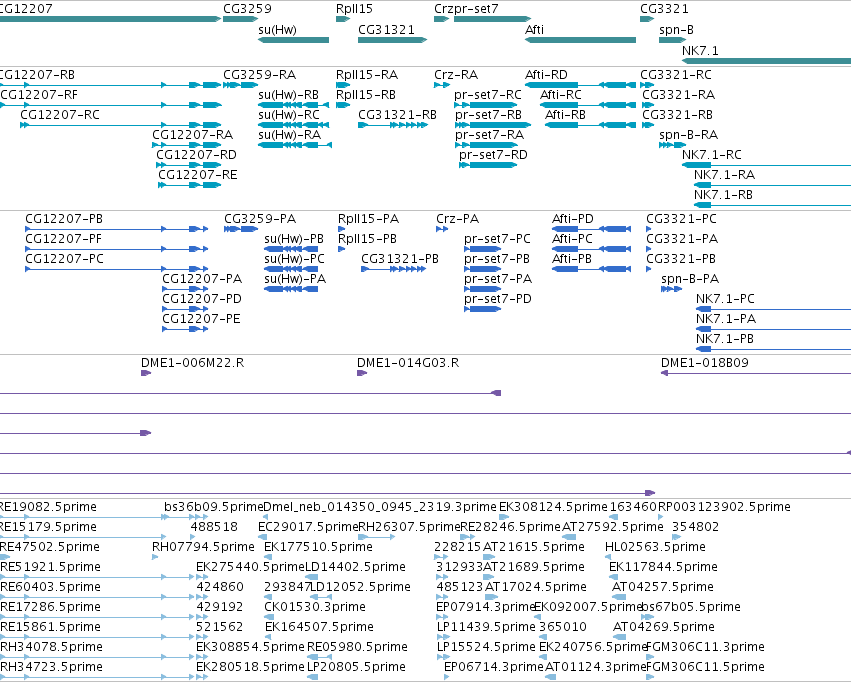Select the bs36b09.5prime EST label
This screenshot has width=851, height=682.
(213, 507)
